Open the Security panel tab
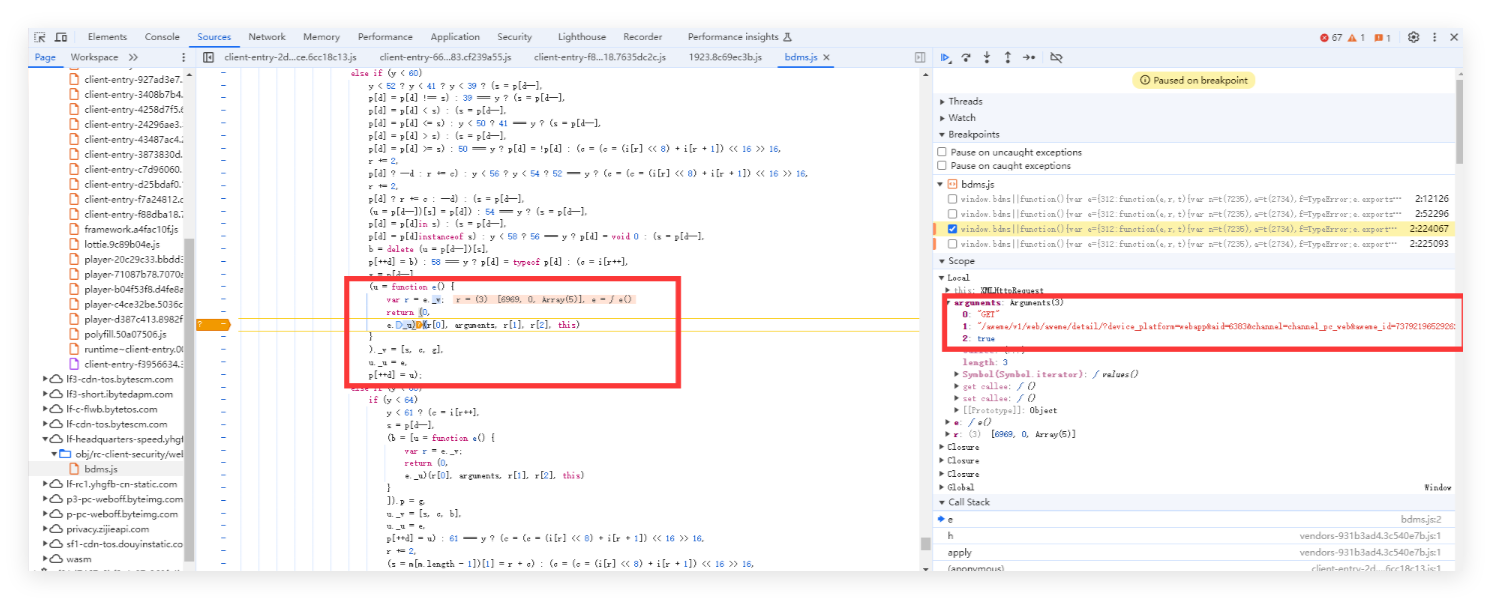This screenshot has height=599, width=1491. (x=515, y=37)
